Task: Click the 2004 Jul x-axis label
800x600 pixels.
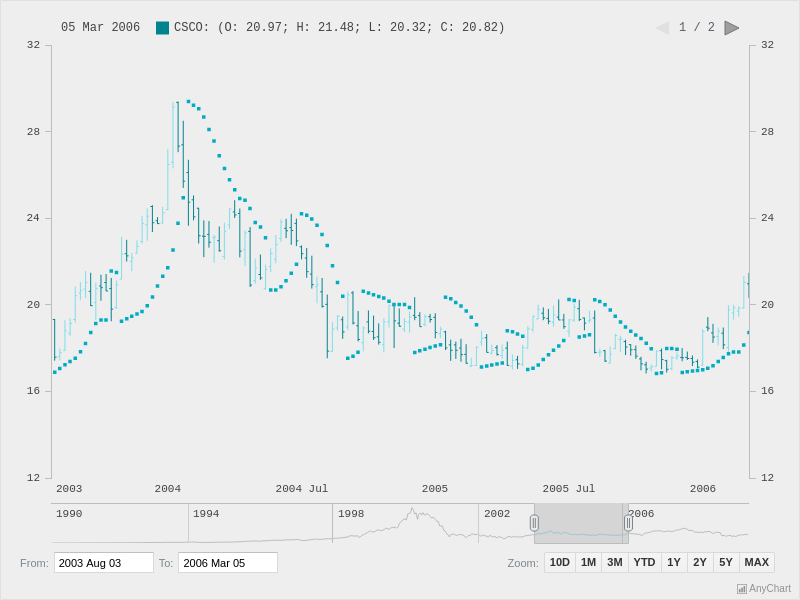Action: point(302,489)
